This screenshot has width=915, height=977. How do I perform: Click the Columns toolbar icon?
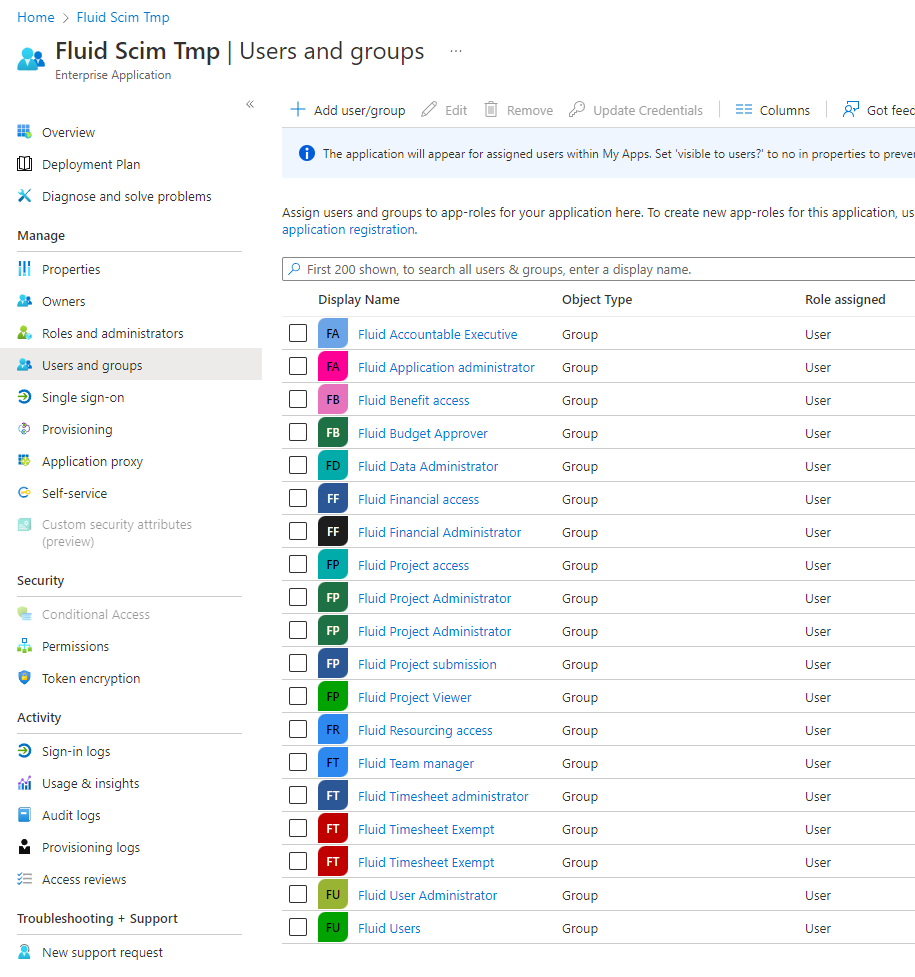click(743, 110)
